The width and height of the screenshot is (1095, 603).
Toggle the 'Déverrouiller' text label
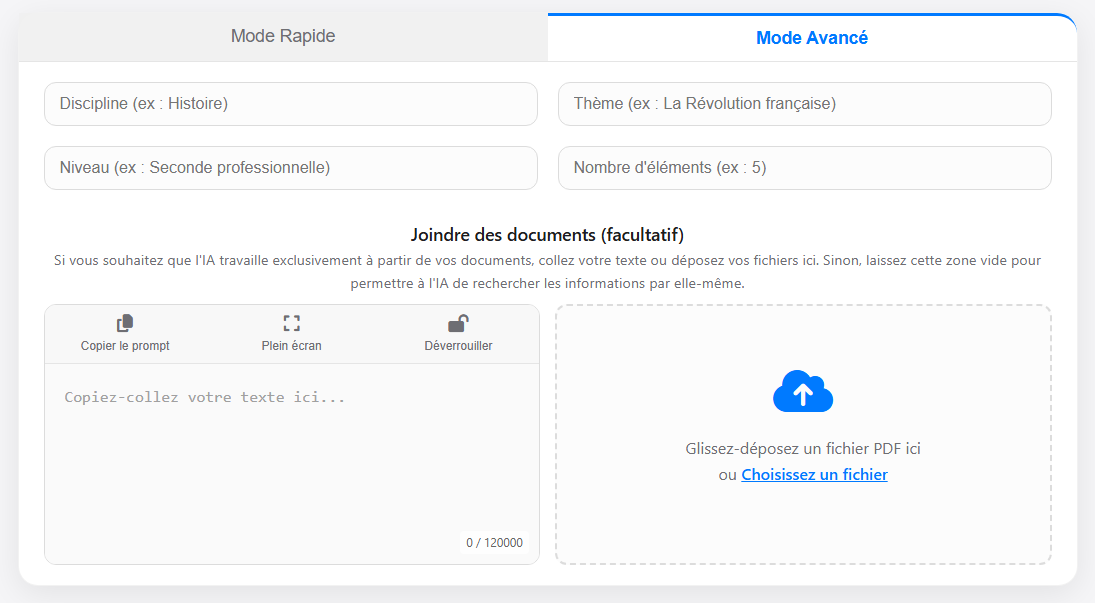(x=458, y=346)
